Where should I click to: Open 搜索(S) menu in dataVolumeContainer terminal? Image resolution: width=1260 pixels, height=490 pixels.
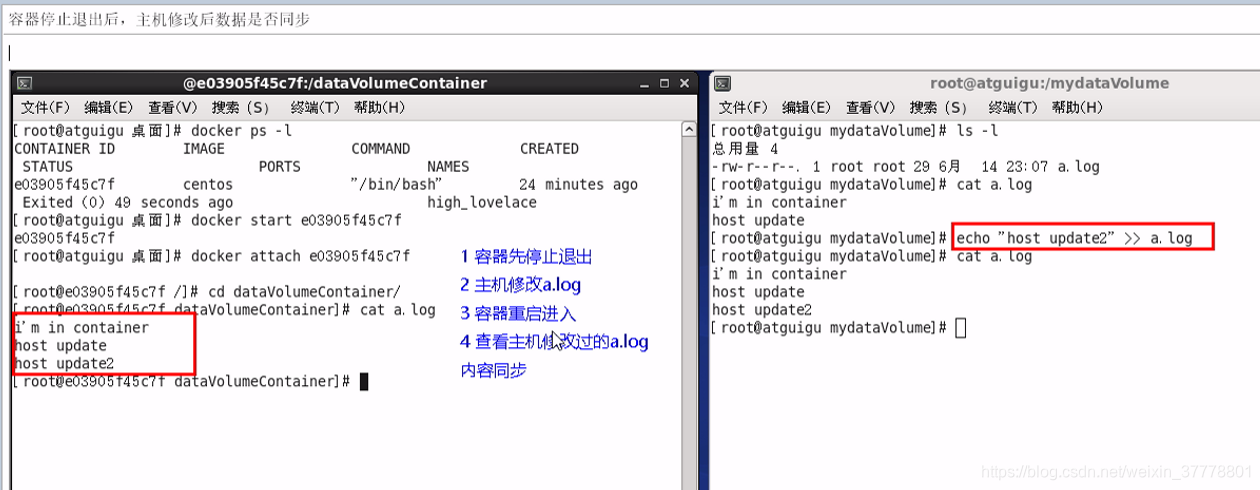(241, 107)
